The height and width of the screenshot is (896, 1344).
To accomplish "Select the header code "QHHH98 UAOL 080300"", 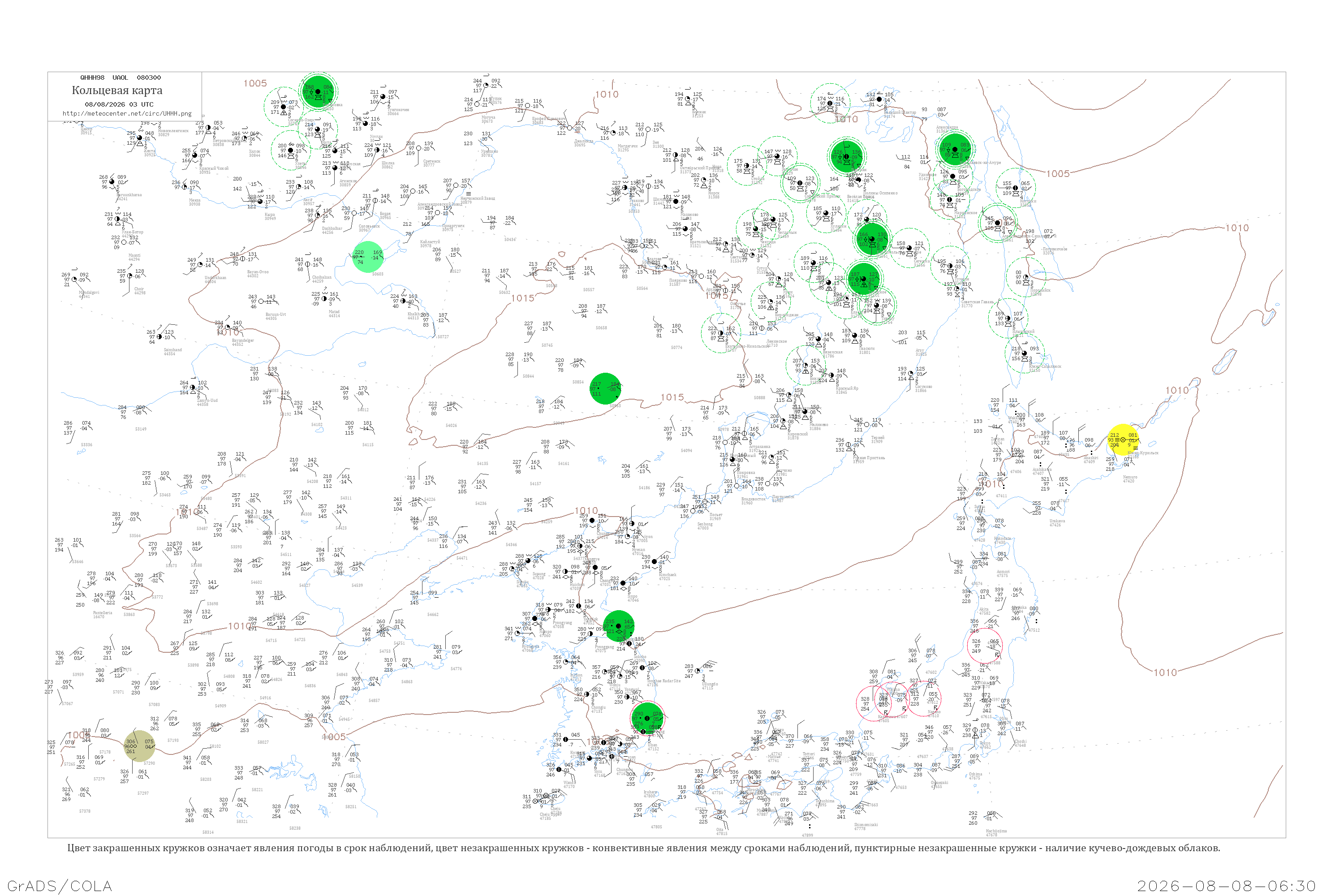I will tap(121, 78).
